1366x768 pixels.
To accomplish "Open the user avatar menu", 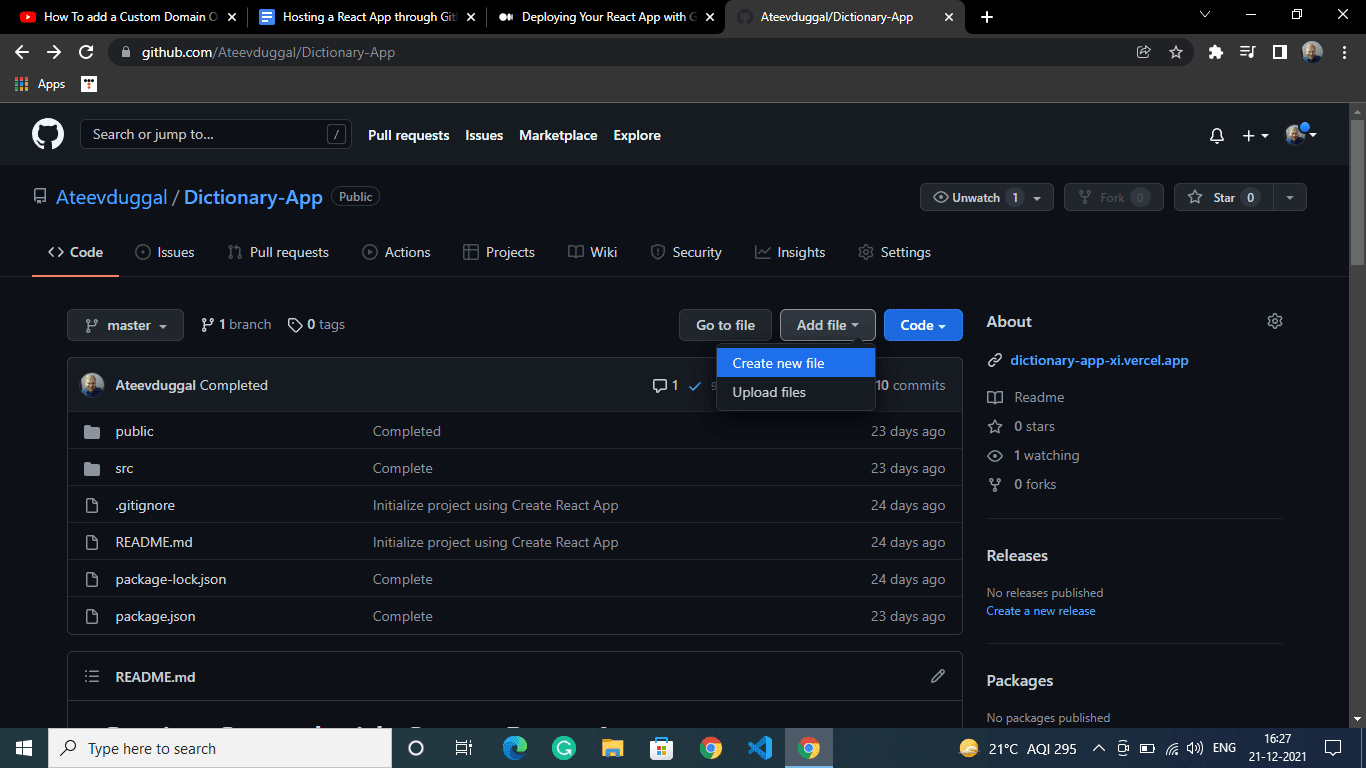I will (1301, 135).
